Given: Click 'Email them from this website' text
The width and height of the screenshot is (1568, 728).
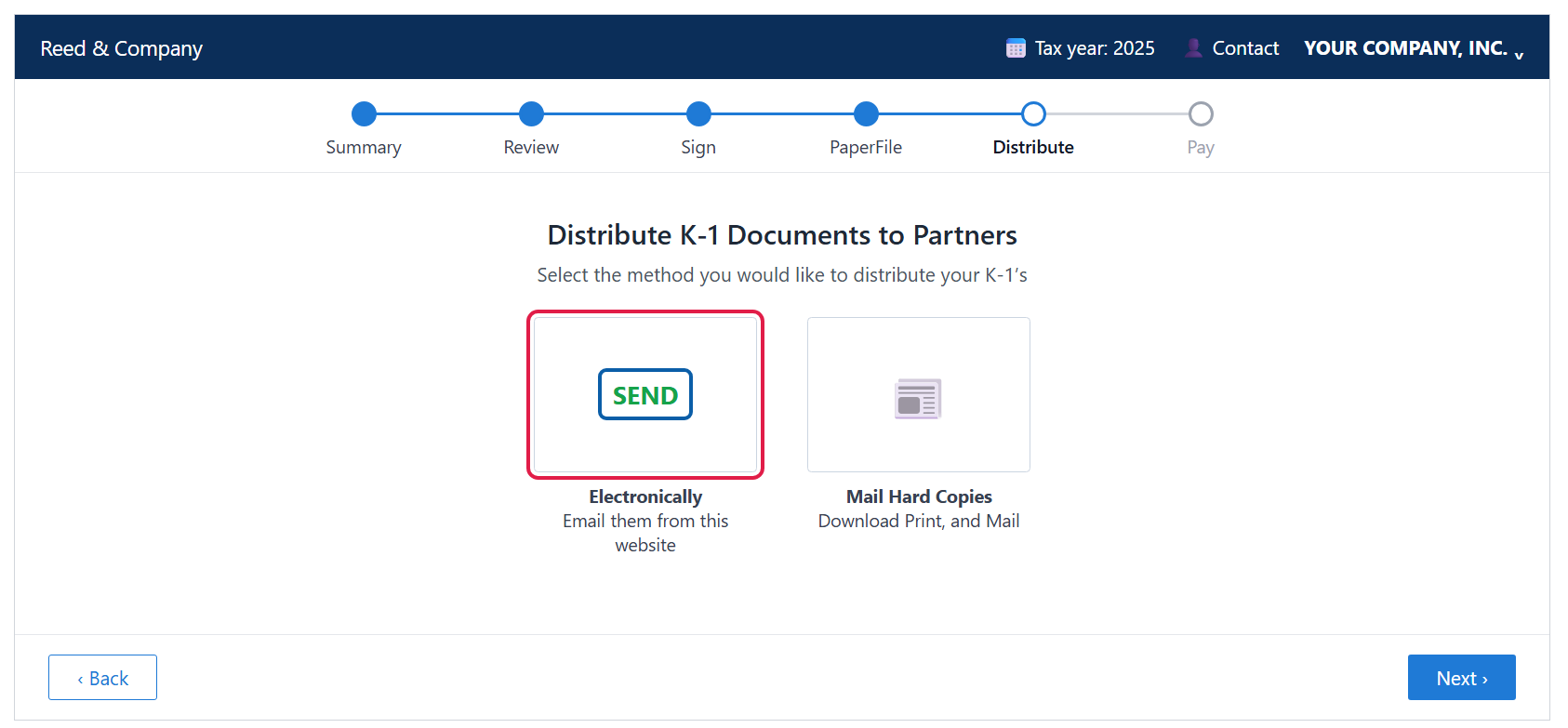Looking at the screenshot, I should click(645, 533).
